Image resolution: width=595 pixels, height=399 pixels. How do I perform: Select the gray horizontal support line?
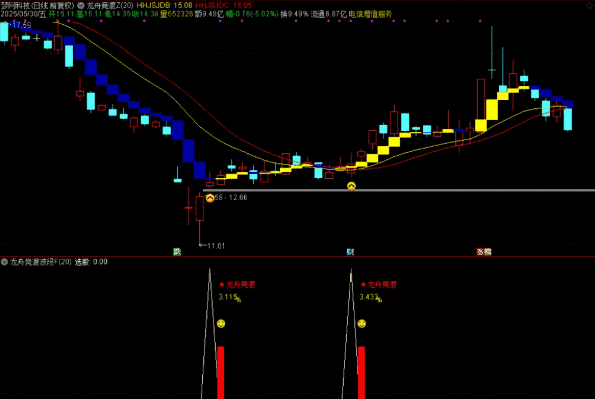click(398, 190)
